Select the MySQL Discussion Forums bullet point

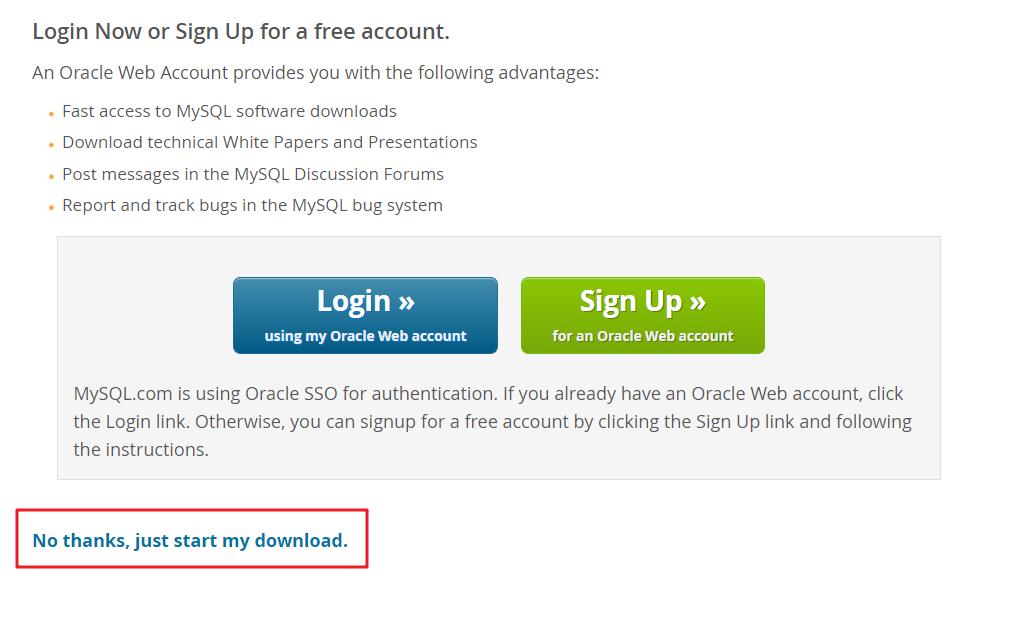pos(253,174)
